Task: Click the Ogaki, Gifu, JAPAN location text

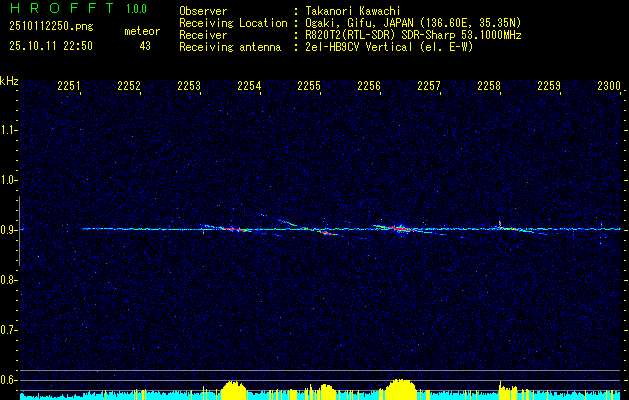Action: pos(413,23)
